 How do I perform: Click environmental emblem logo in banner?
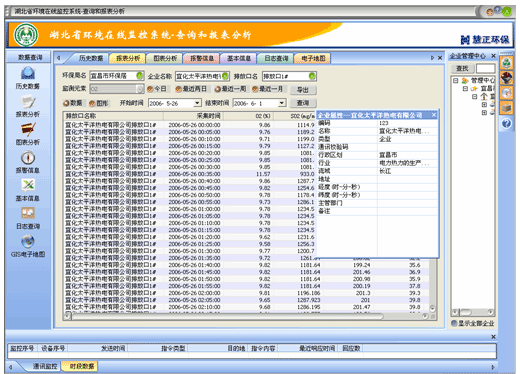pos(26,35)
